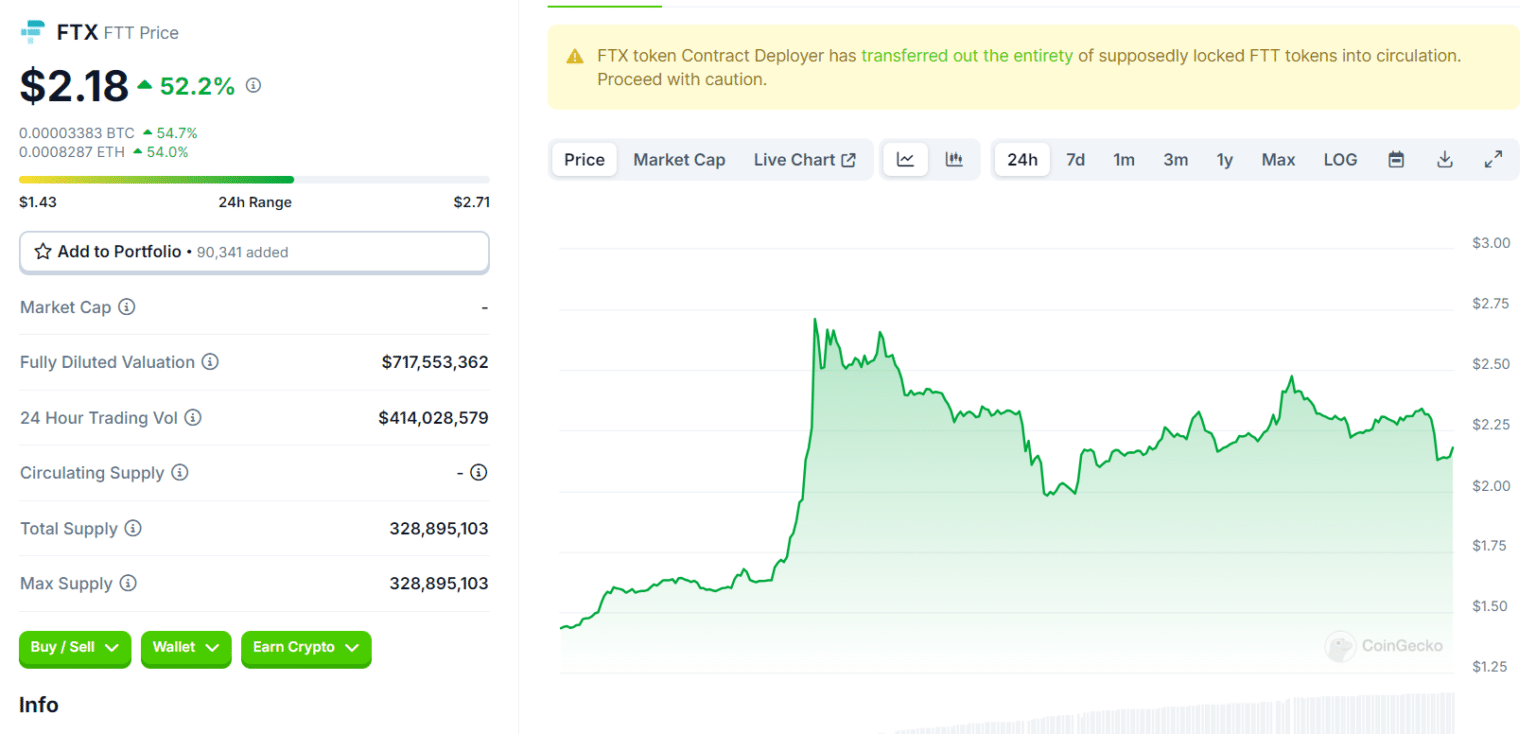
Task: Click the Info section heading
Action: coord(39,705)
